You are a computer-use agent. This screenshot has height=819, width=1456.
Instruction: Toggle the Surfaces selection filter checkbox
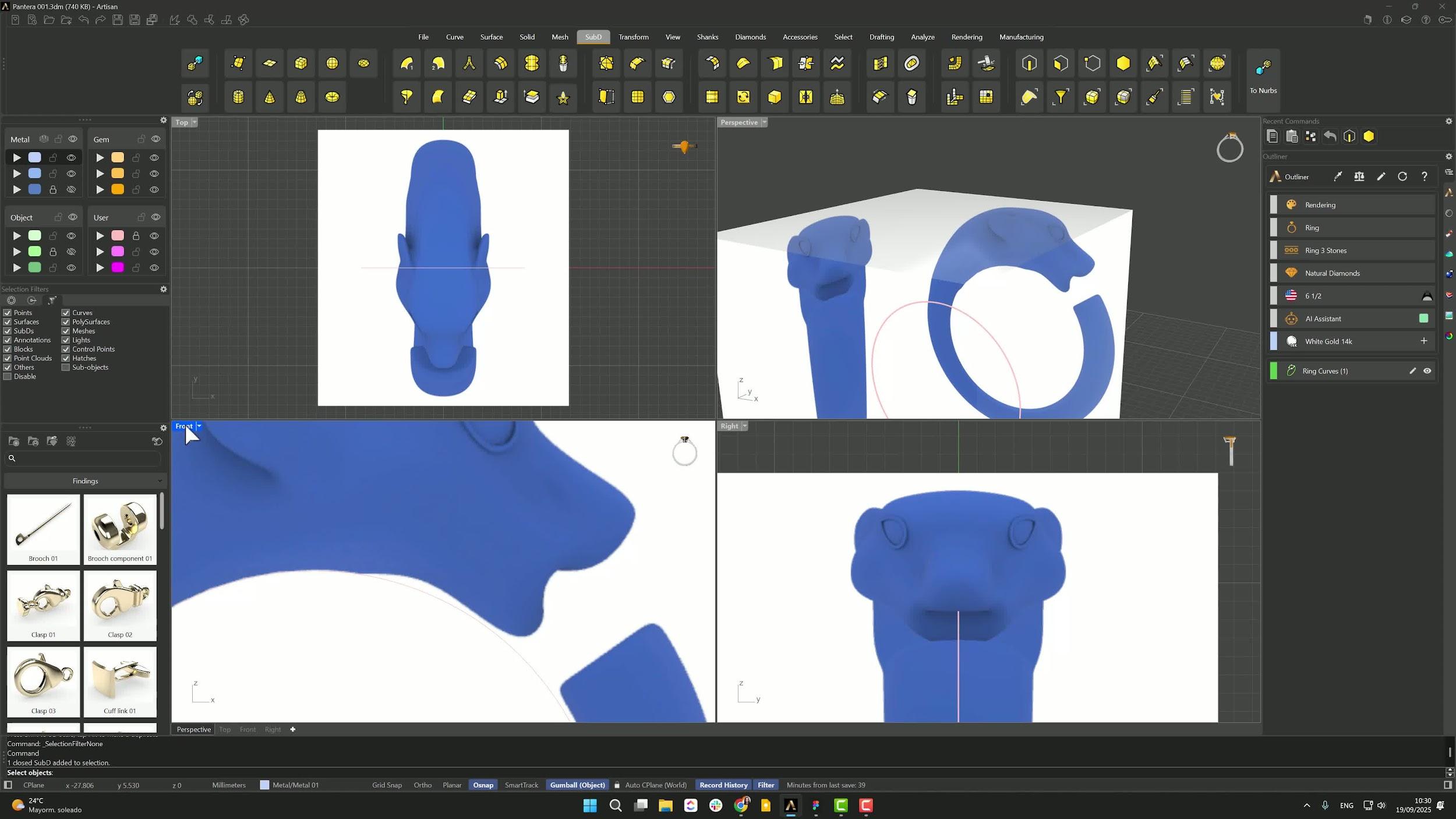tap(8, 322)
